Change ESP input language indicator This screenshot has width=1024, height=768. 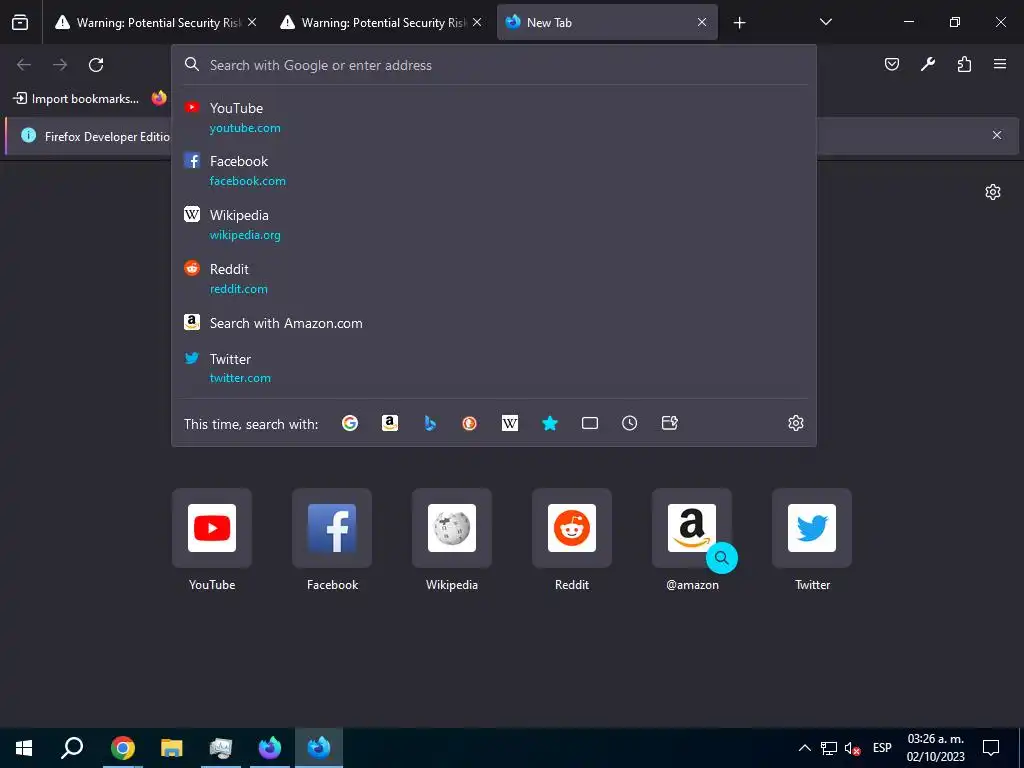(x=882, y=748)
